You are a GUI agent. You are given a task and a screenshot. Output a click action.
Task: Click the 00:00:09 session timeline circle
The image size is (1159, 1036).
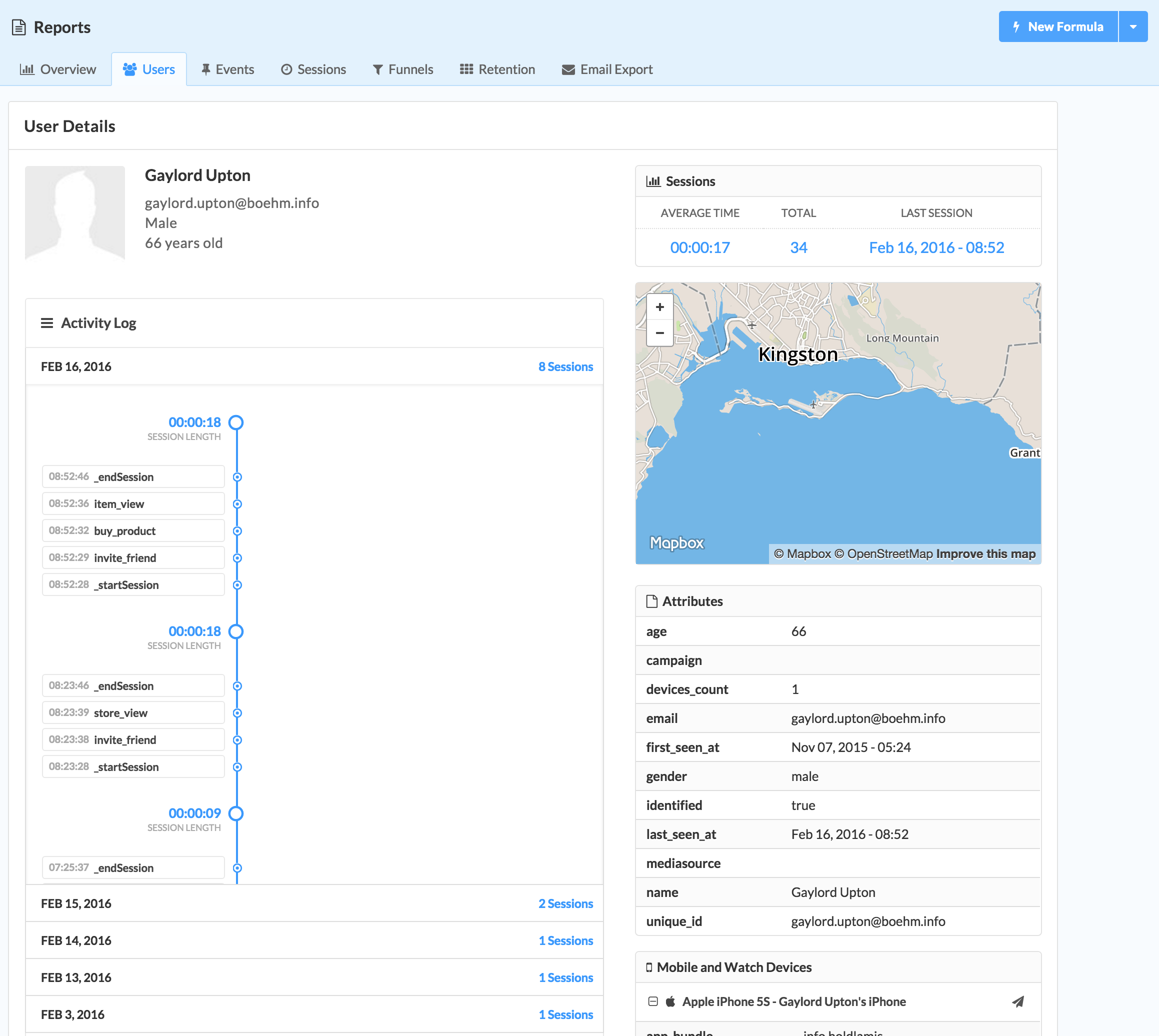(x=236, y=813)
